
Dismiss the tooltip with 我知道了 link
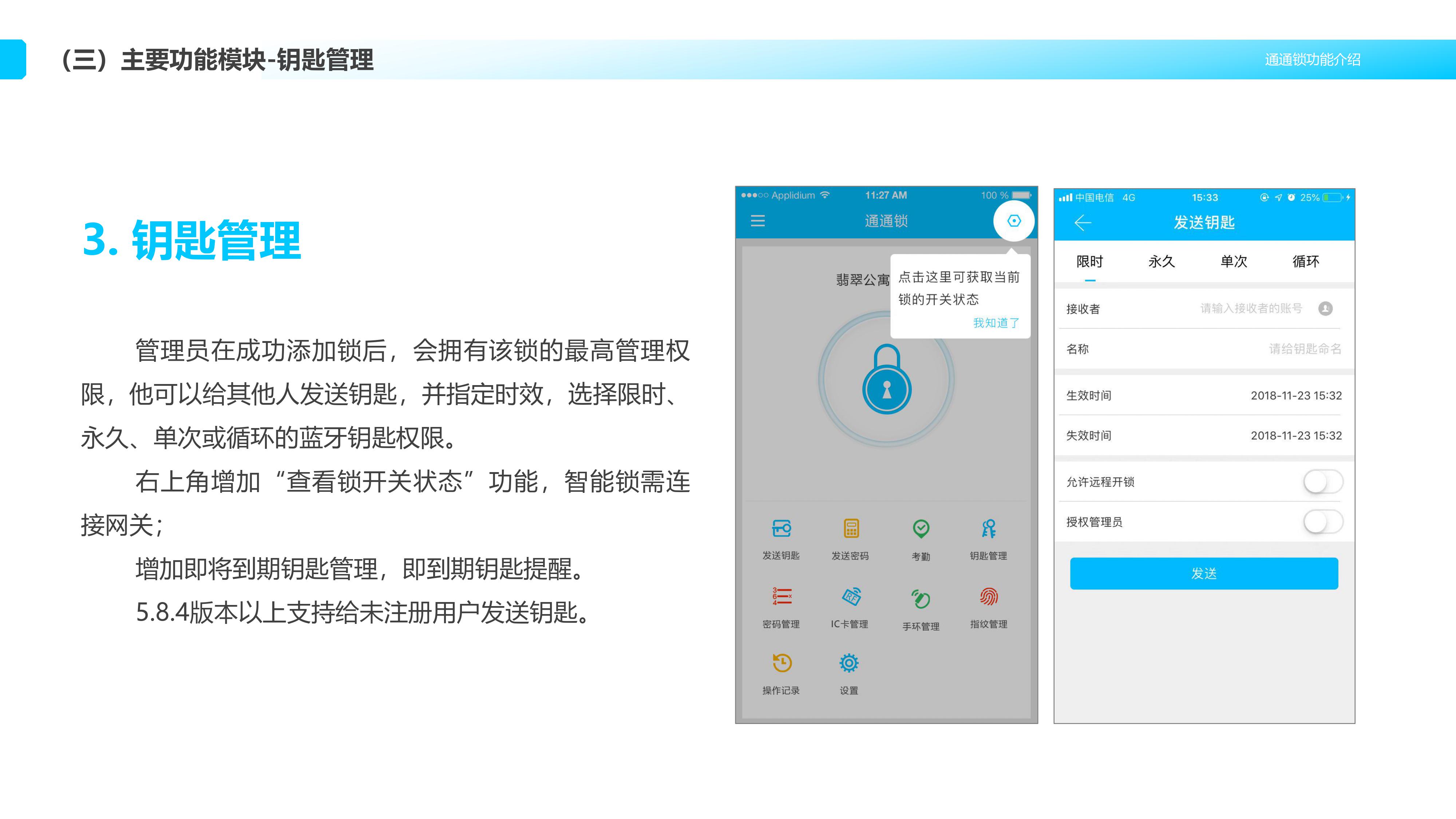point(996,323)
